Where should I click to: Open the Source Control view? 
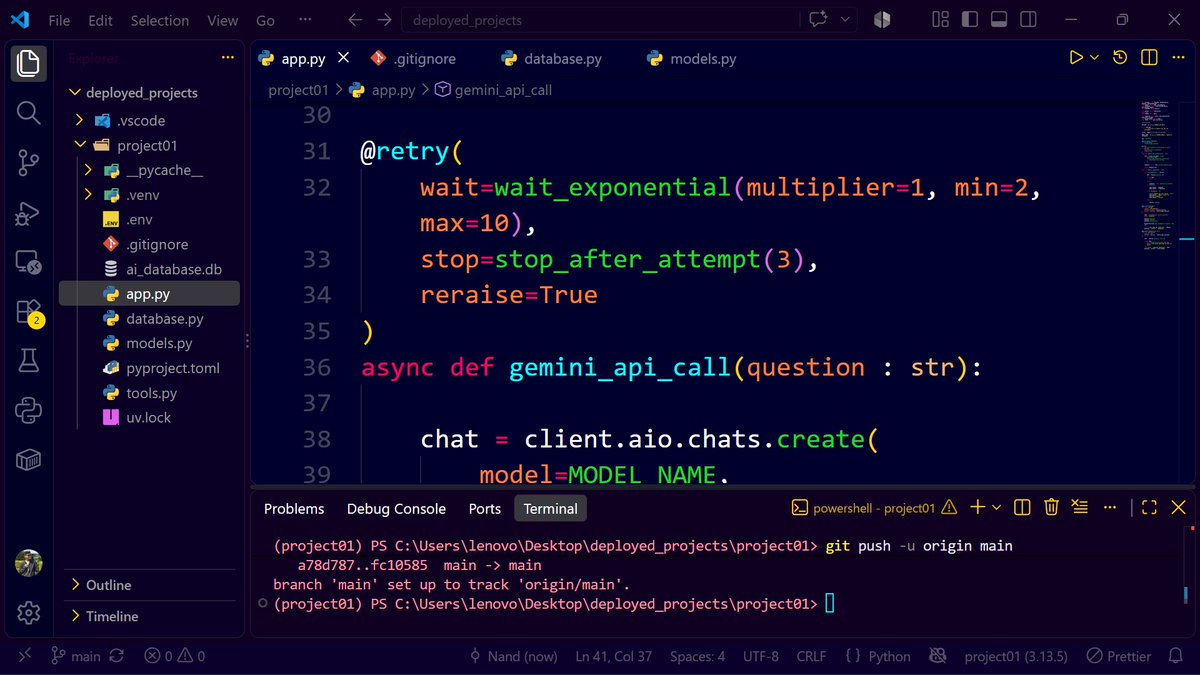pos(28,163)
